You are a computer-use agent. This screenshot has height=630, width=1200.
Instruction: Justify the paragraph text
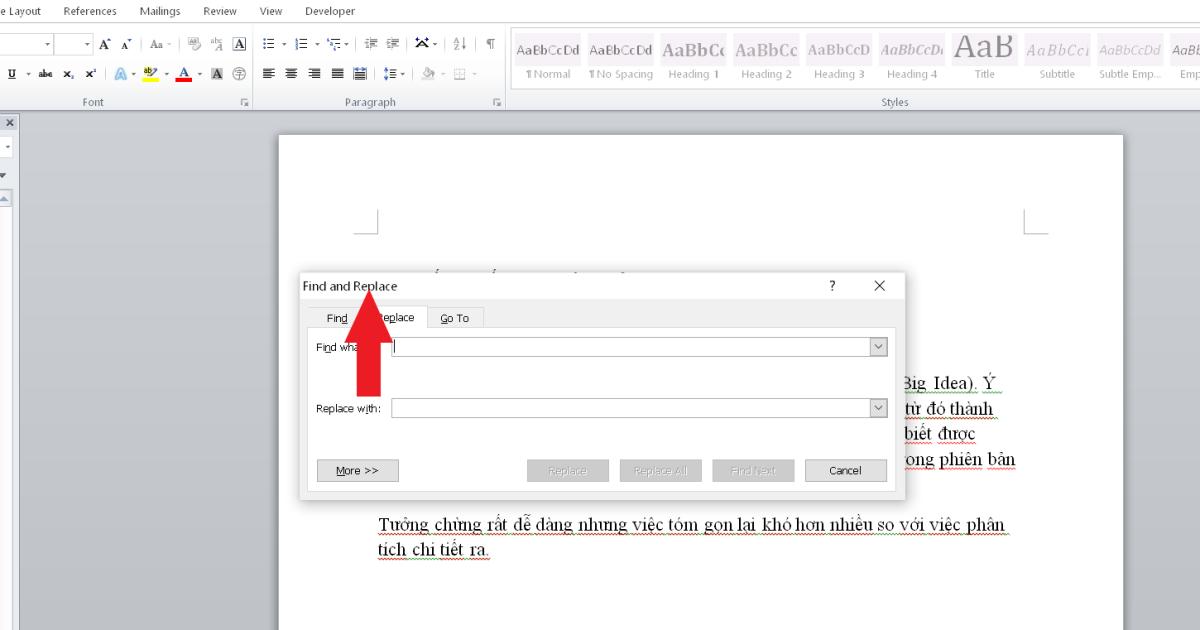(337, 74)
